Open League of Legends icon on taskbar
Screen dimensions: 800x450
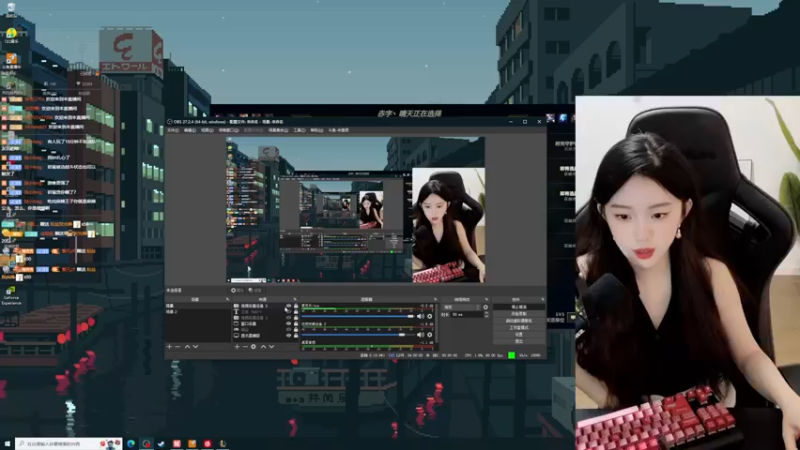coord(222,444)
